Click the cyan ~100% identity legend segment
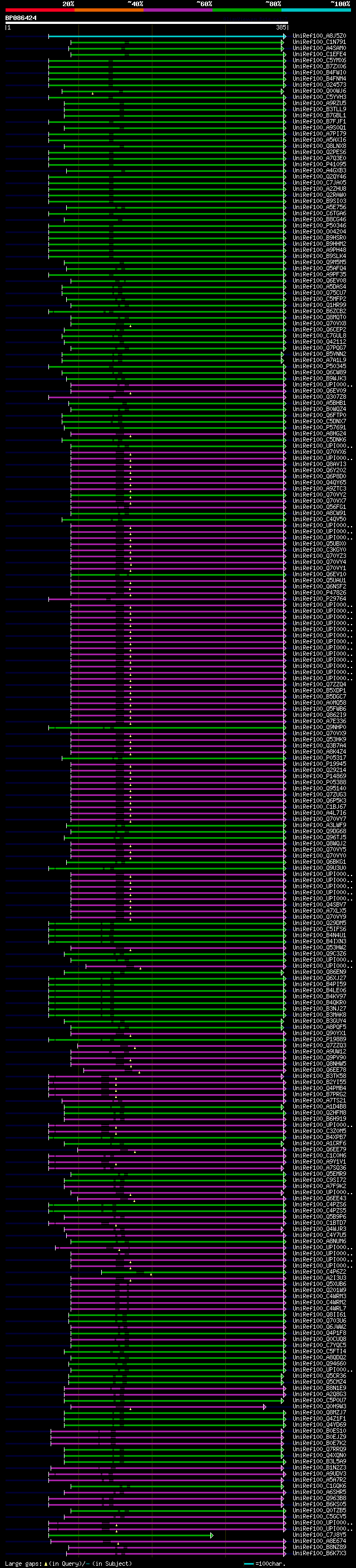The width and height of the screenshot is (356, 1568). (x=316, y=10)
